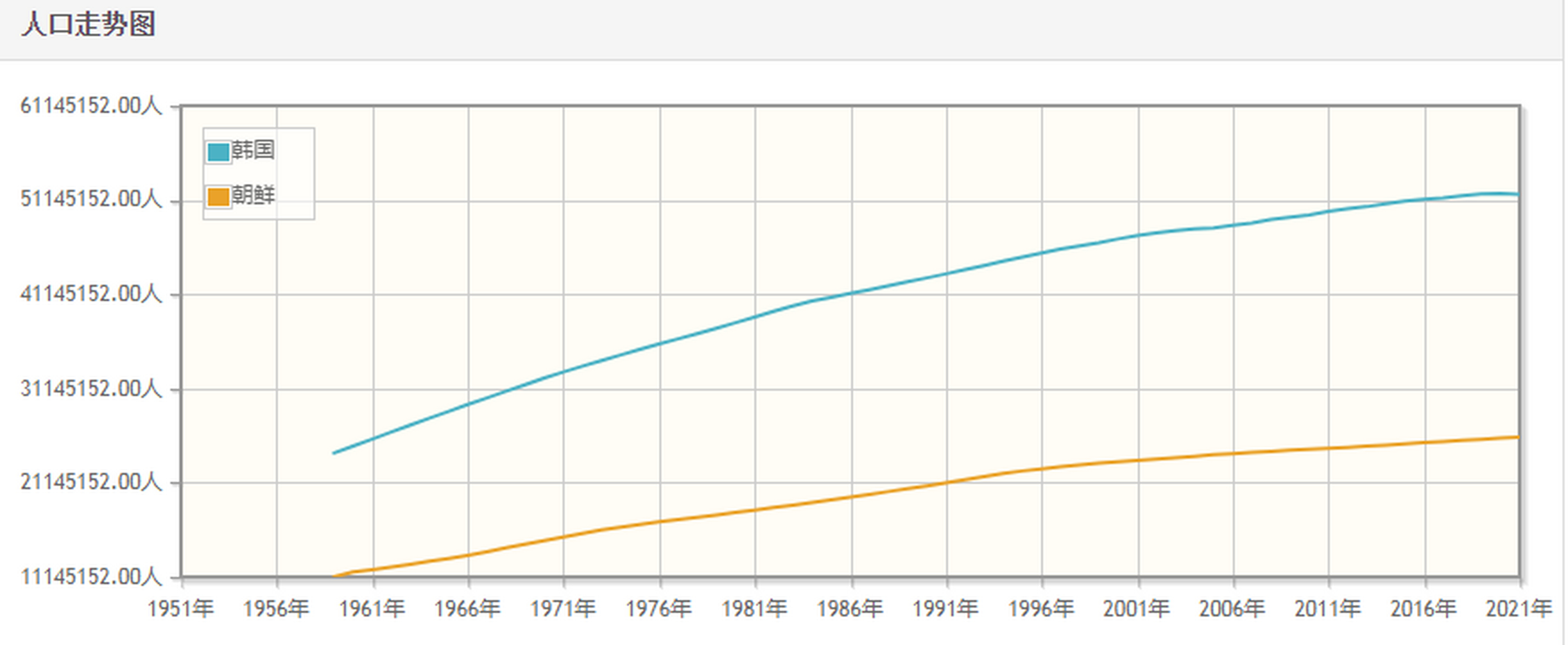Image resolution: width=1568 pixels, height=645 pixels.
Task: Click the 1971年 x-axis label
Action: coord(563,608)
